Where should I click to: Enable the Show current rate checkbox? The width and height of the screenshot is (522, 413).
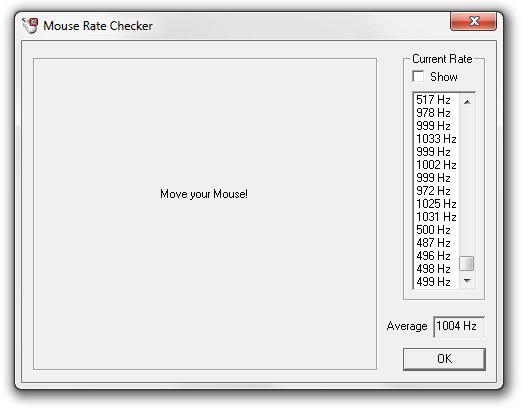[418, 76]
